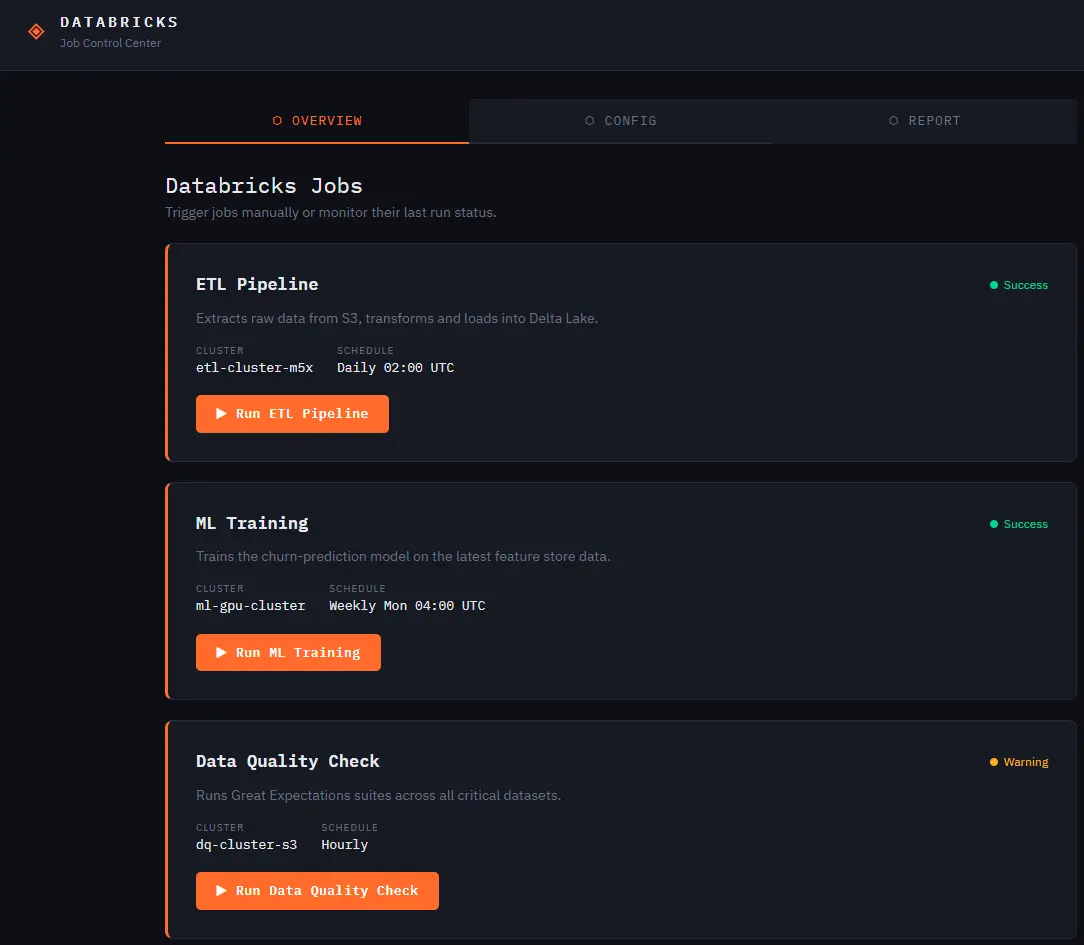This screenshot has height=945, width=1084.
Task: Click the Daily 02:00 UTC schedule value
Action: pos(395,368)
